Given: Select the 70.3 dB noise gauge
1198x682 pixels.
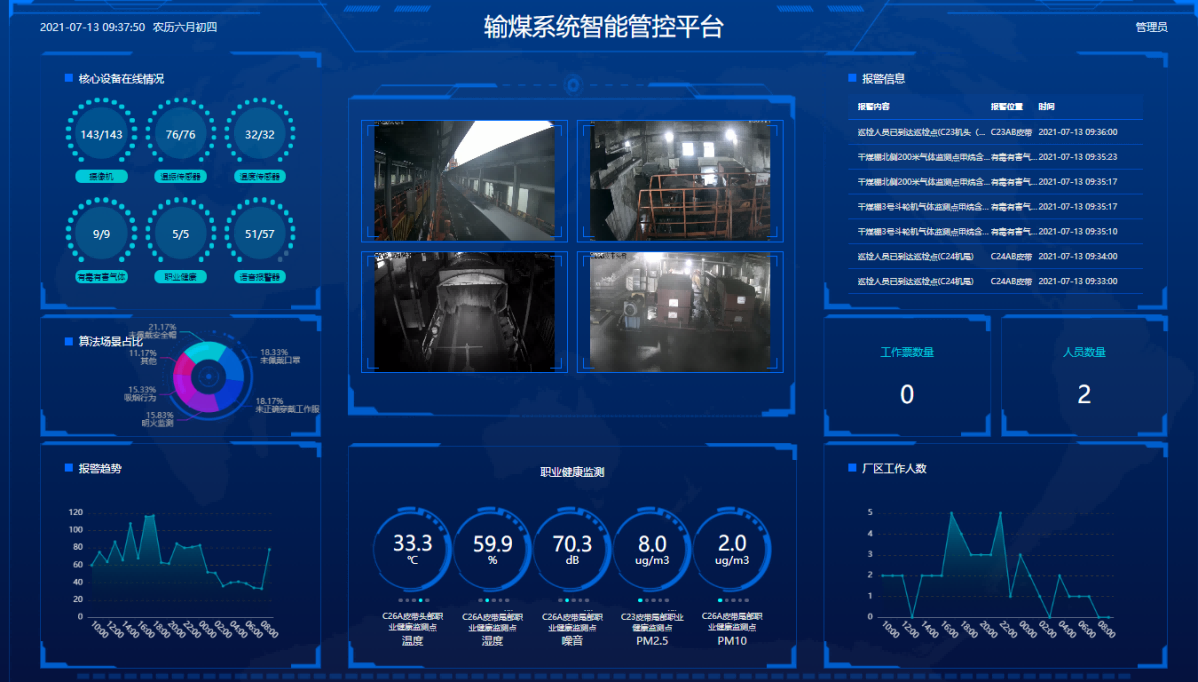Looking at the screenshot, I should [x=572, y=549].
